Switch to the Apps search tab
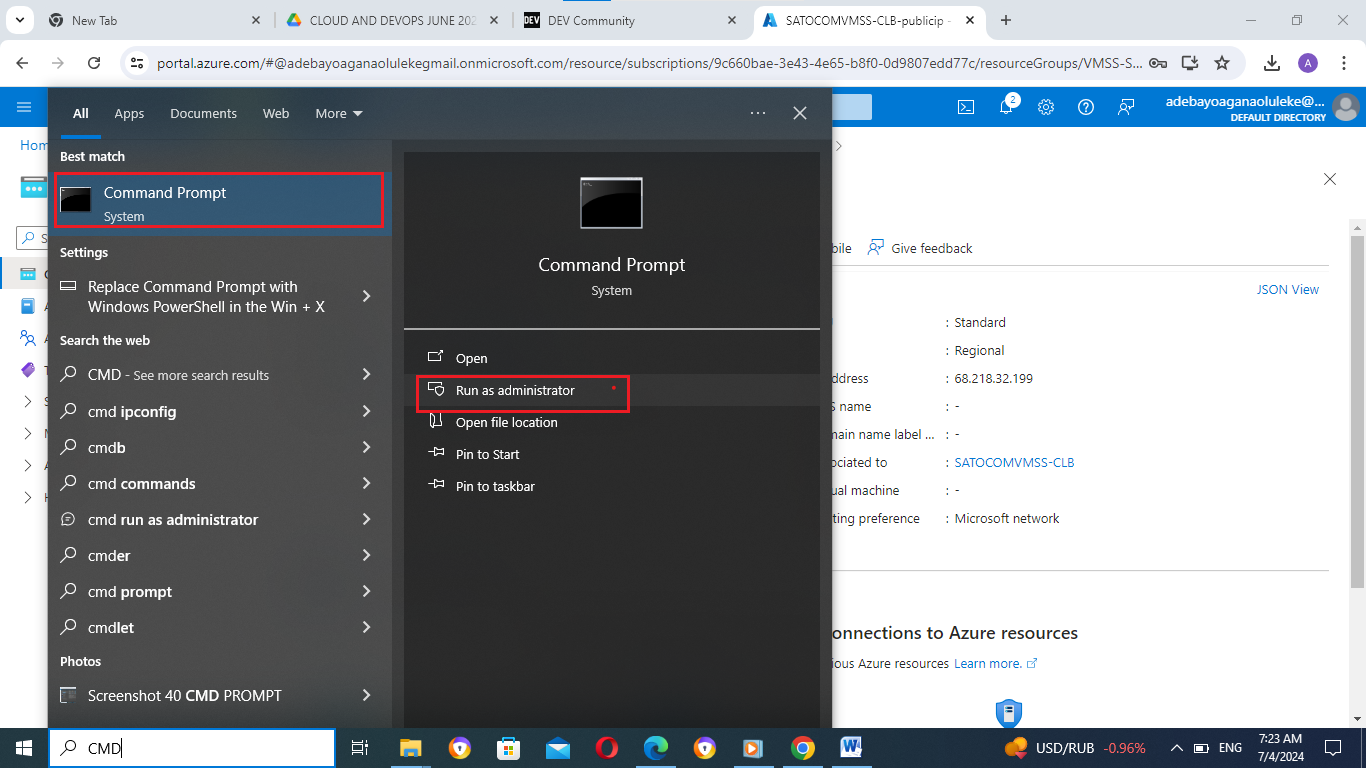 [x=129, y=114]
